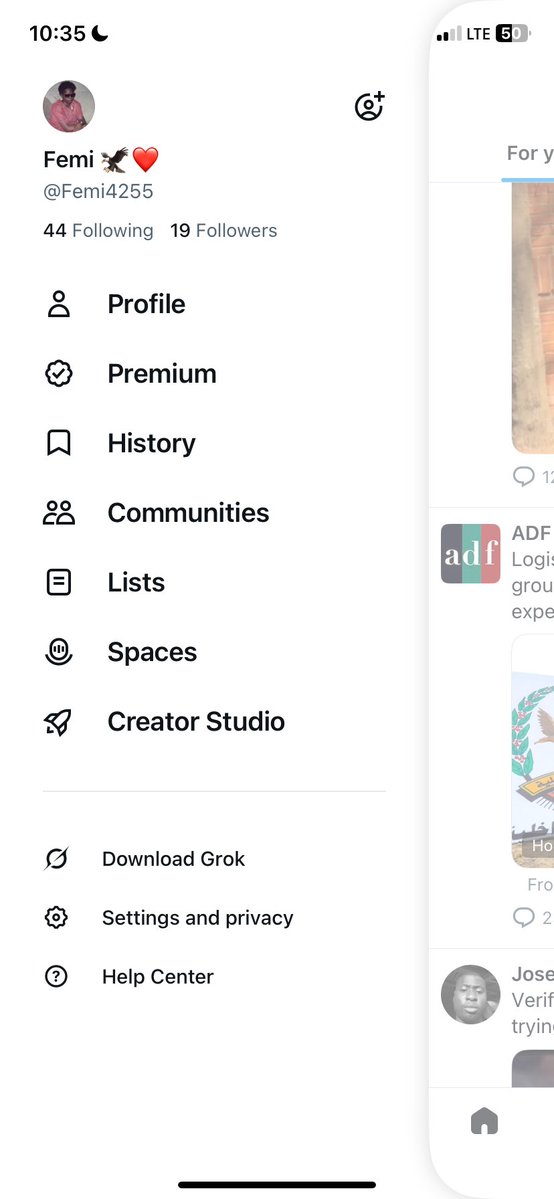554x1199 pixels.
Task: Tap the ADF account name in feed
Action: click(x=532, y=533)
